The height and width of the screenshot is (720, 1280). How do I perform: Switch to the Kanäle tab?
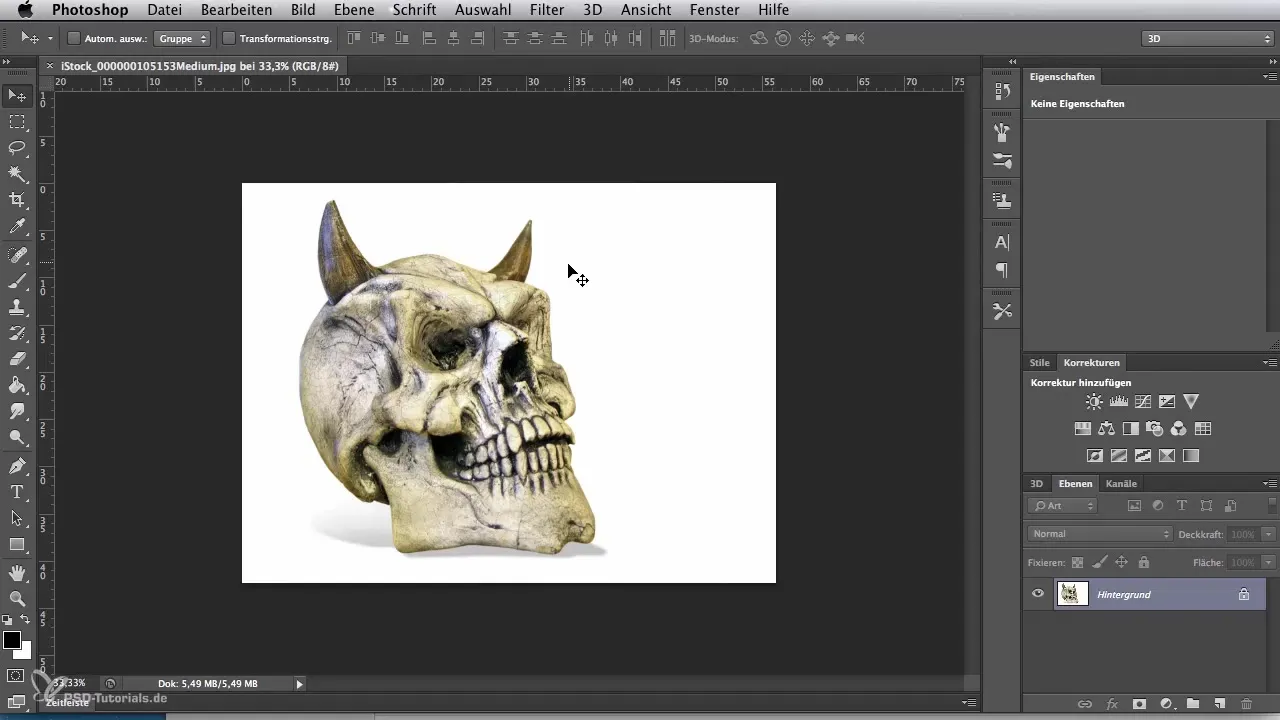tap(1121, 484)
